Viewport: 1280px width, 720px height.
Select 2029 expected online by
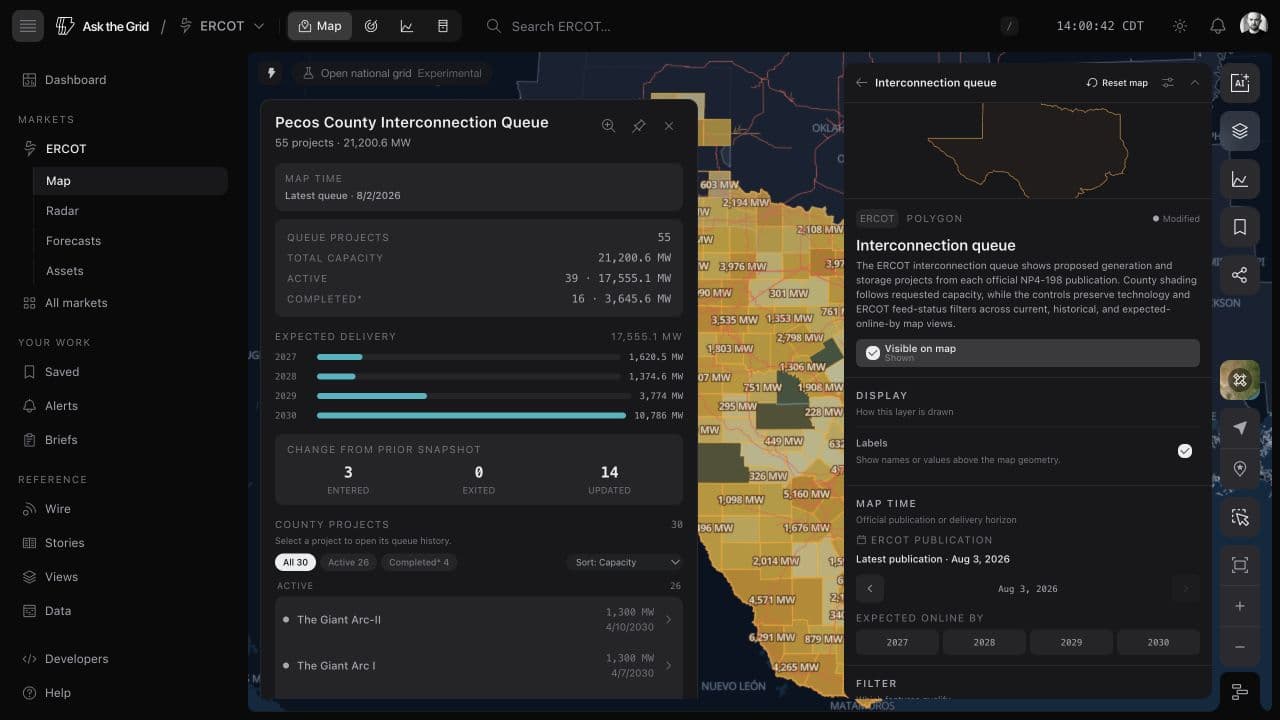1072,642
